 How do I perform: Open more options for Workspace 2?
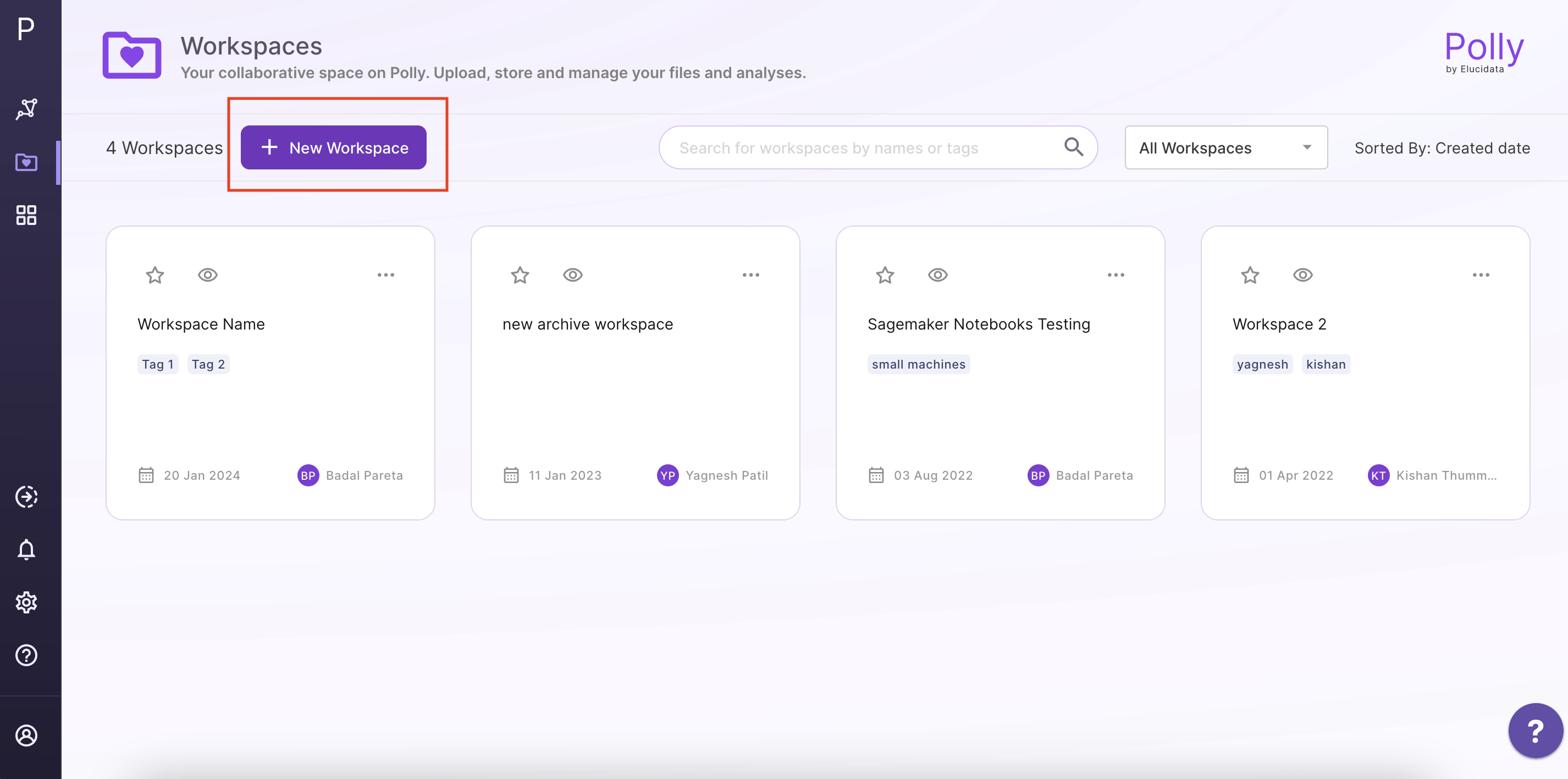(x=1481, y=275)
